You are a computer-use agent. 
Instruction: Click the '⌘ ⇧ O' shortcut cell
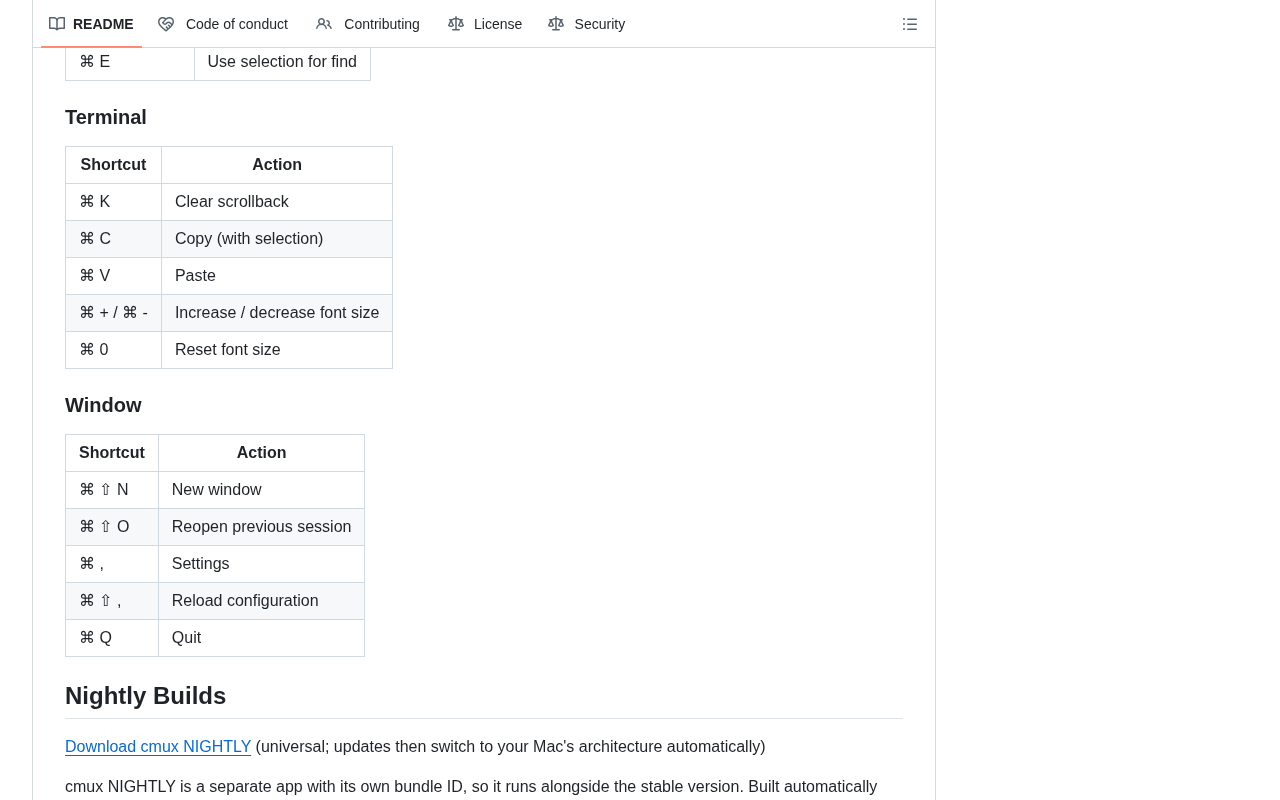point(112,527)
